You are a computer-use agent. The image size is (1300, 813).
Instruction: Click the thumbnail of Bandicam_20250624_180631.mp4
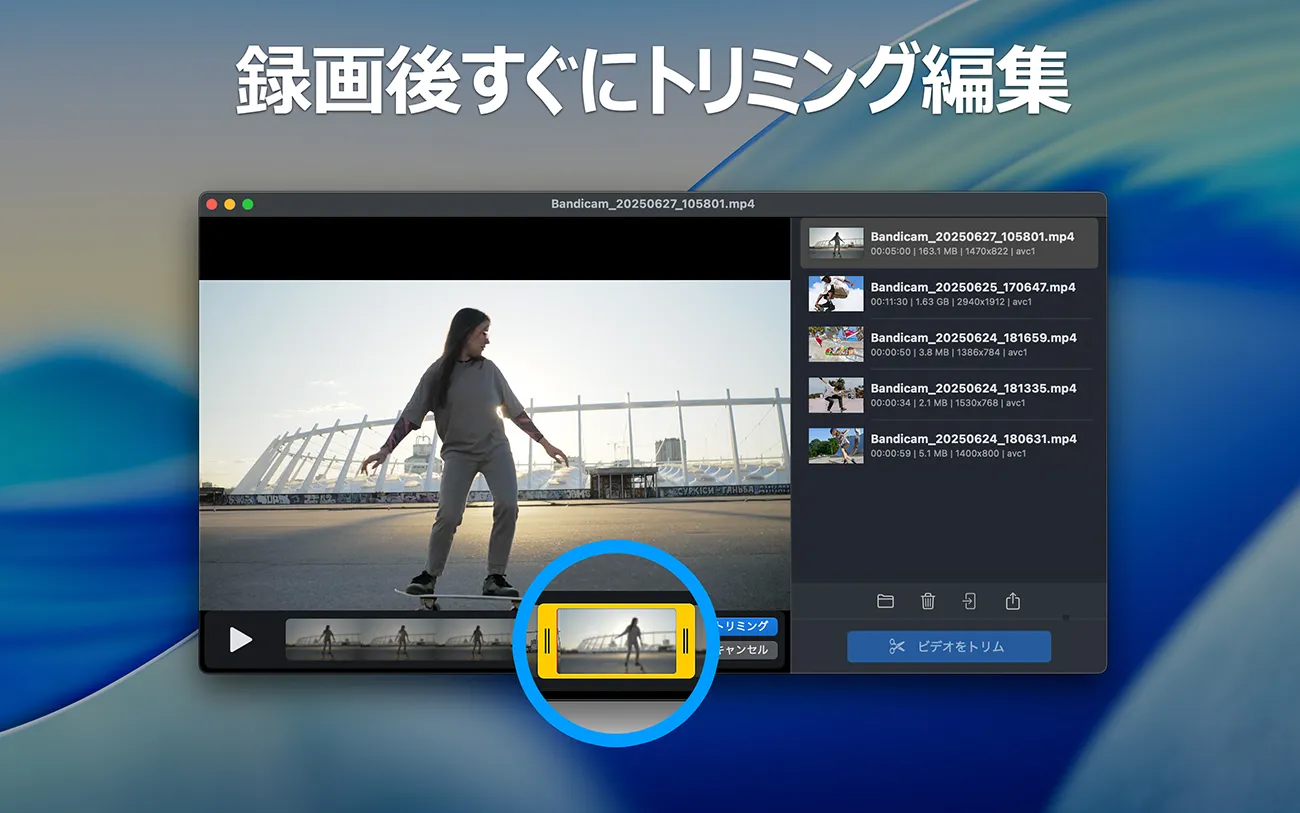tap(835, 445)
